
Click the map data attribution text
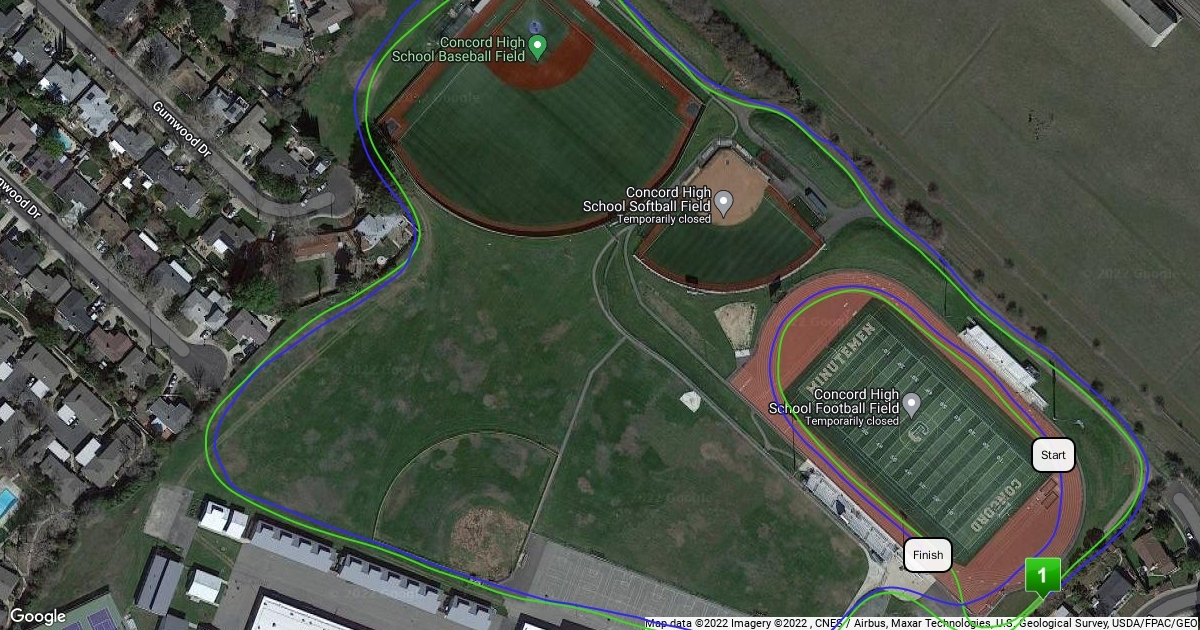[x=921, y=623]
